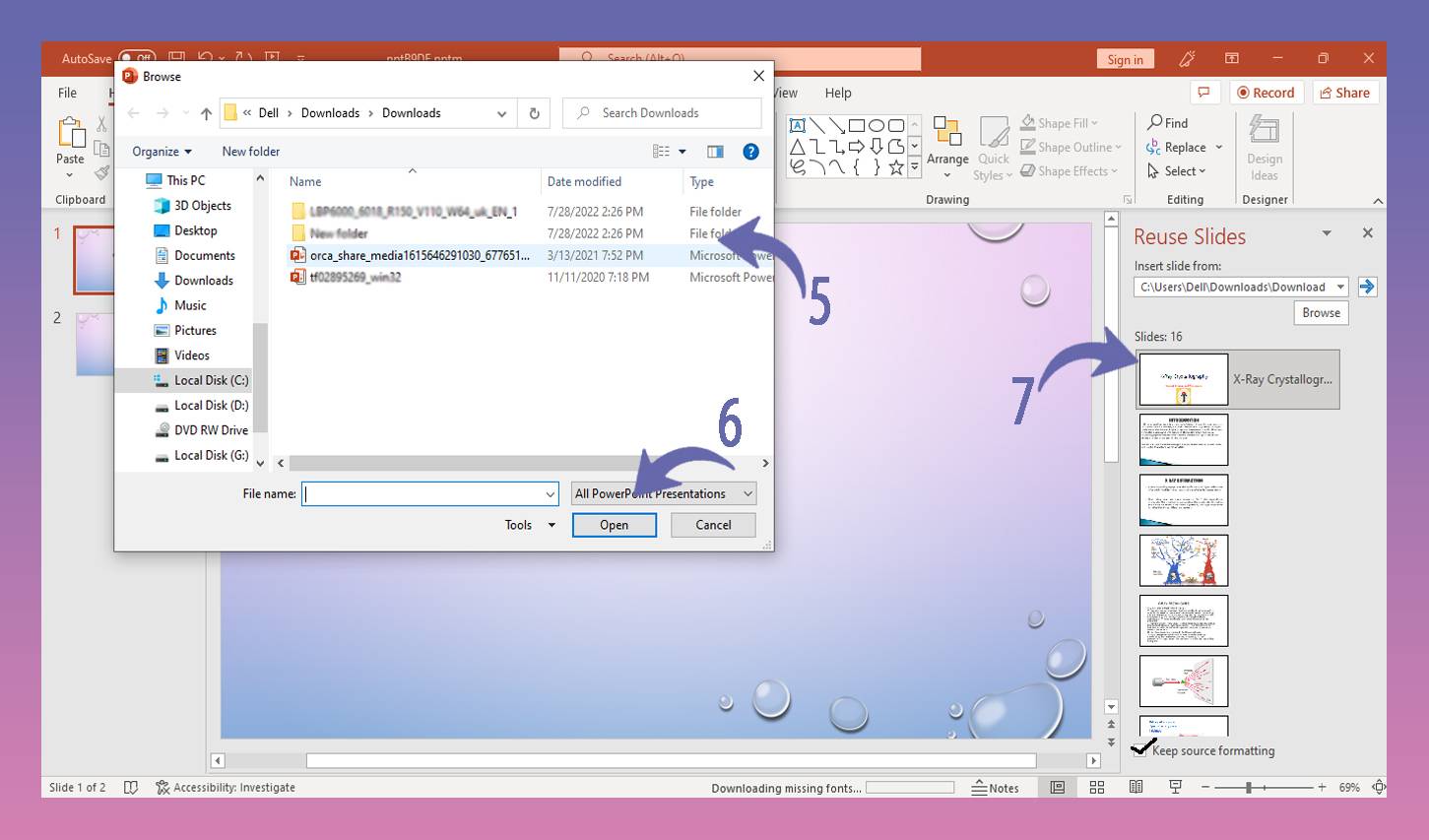
Task: Click the Share button
Action: point(1344,93)
